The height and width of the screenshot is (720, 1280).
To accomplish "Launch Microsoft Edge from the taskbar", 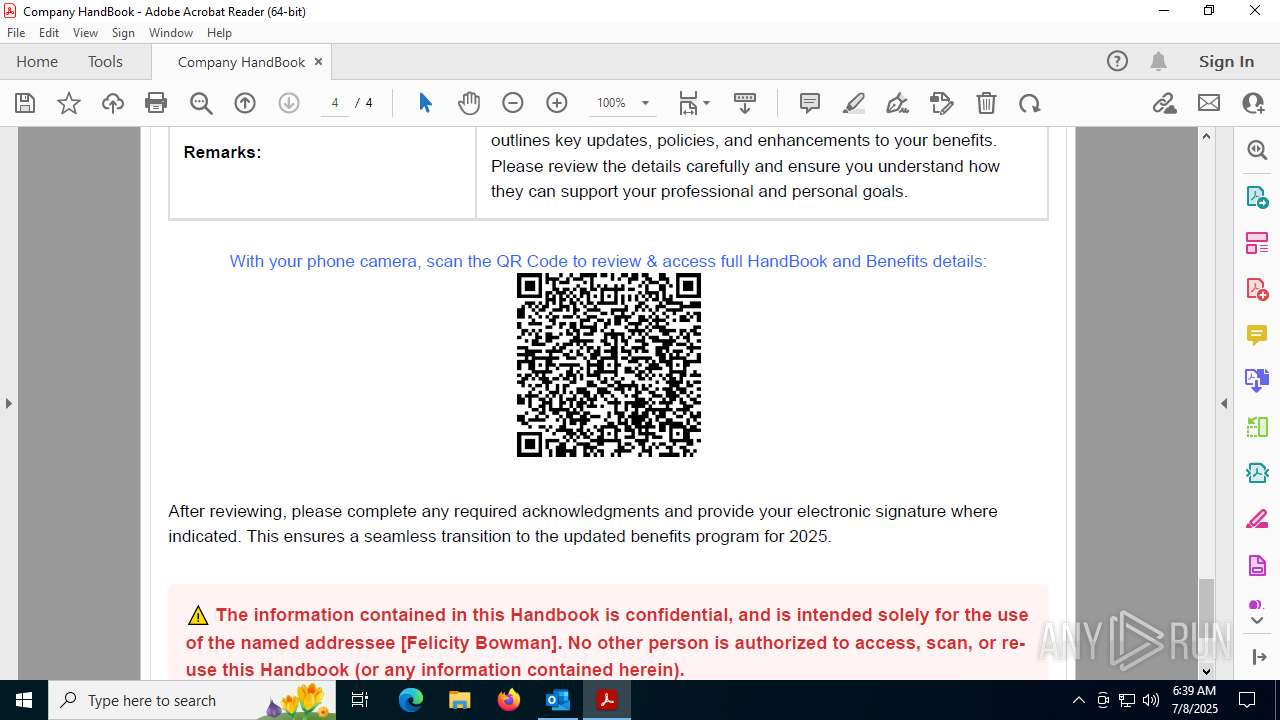I will click(x=411, y=700).
